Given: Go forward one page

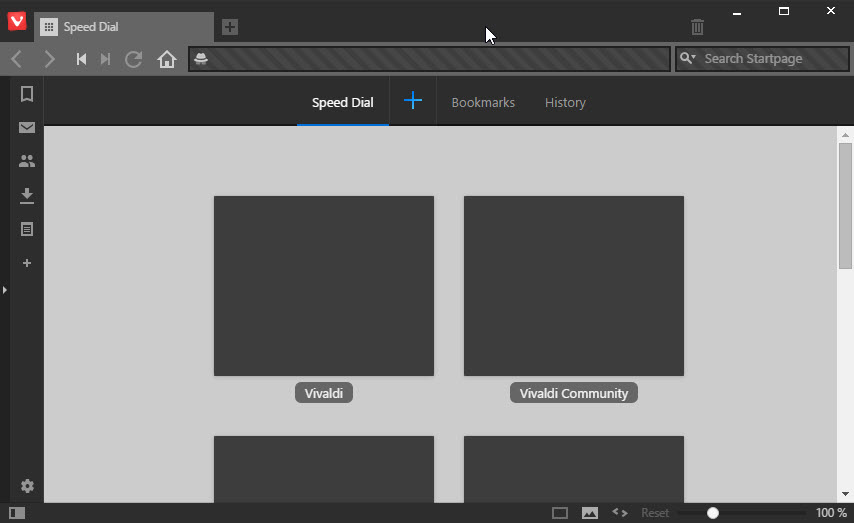Looking at the screenshot, I should click(50, 59).
